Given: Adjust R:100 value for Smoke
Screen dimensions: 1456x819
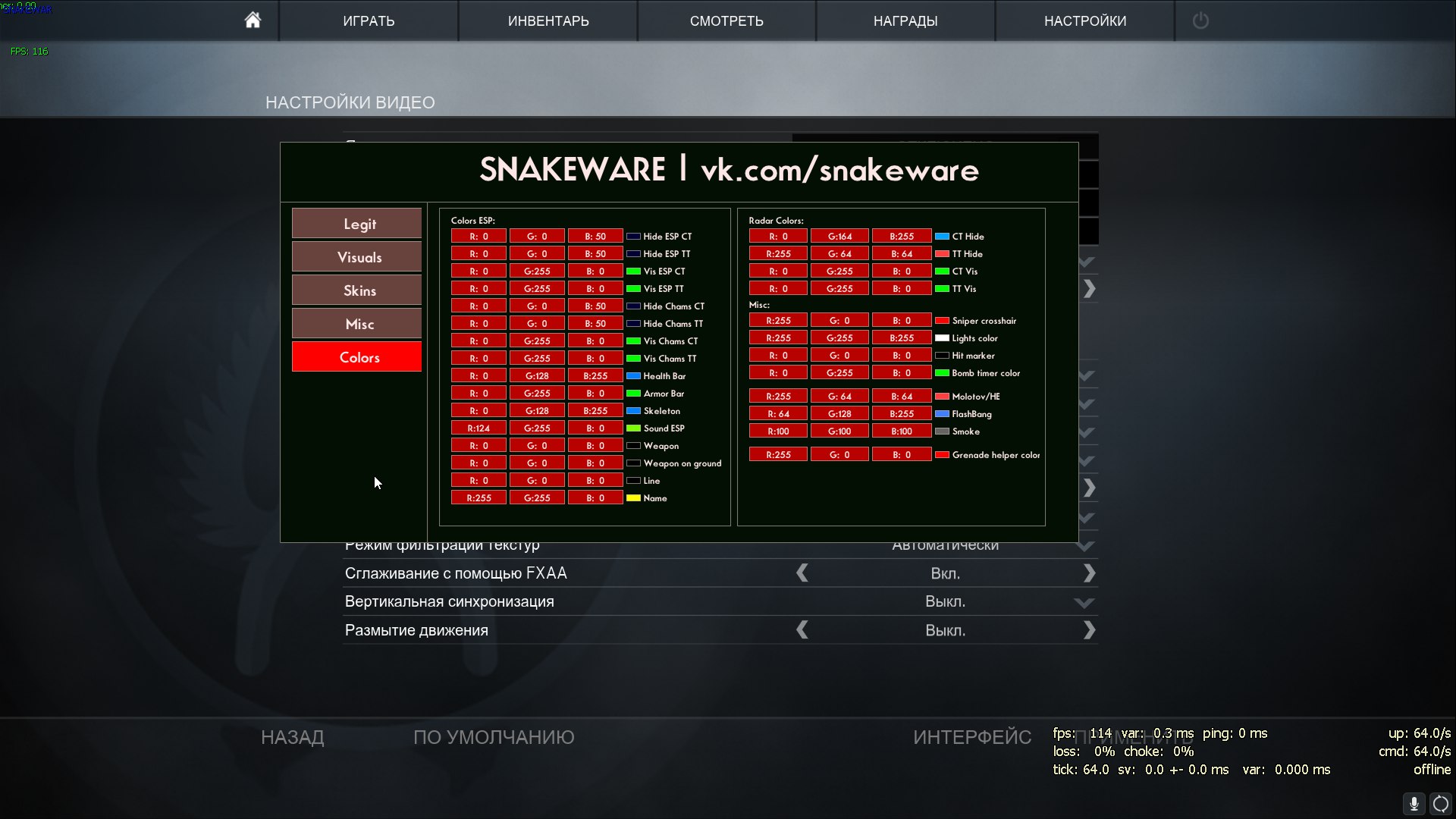Looking at the screenshot, I should click(778, 431).
